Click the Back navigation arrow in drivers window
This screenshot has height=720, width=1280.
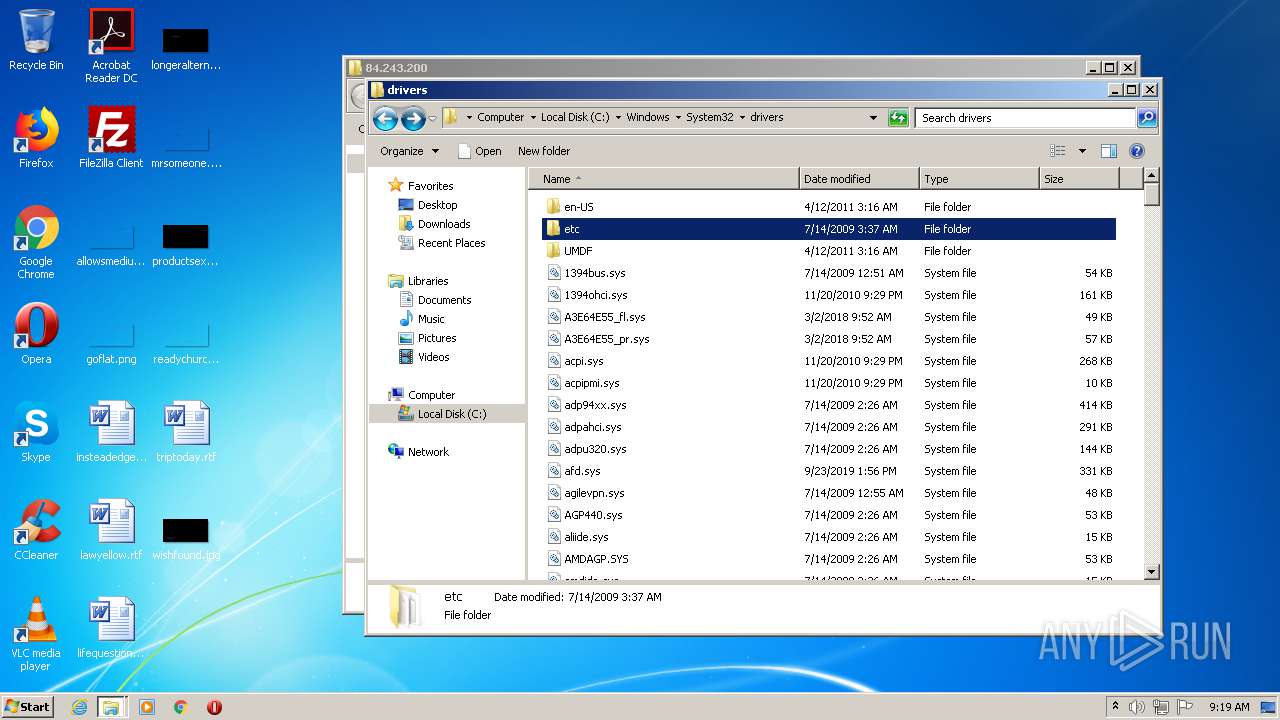(385, 119)
